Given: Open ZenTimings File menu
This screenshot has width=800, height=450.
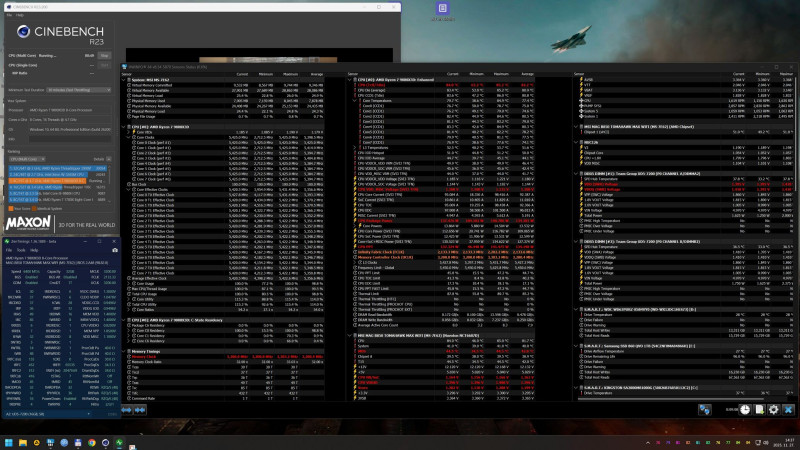Looking at the screenshot, I should pos(9,250).
